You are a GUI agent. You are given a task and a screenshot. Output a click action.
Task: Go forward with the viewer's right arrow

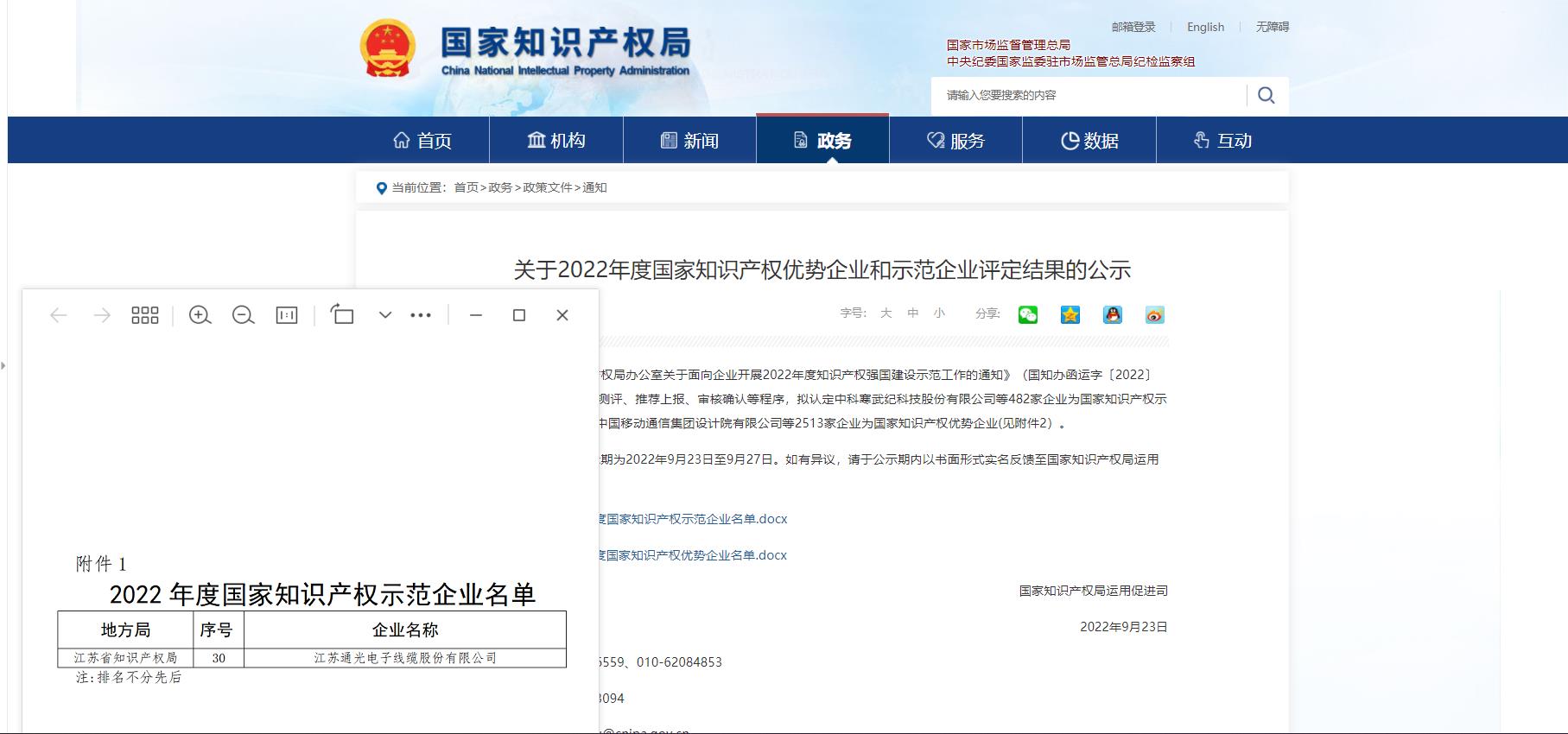102,315
